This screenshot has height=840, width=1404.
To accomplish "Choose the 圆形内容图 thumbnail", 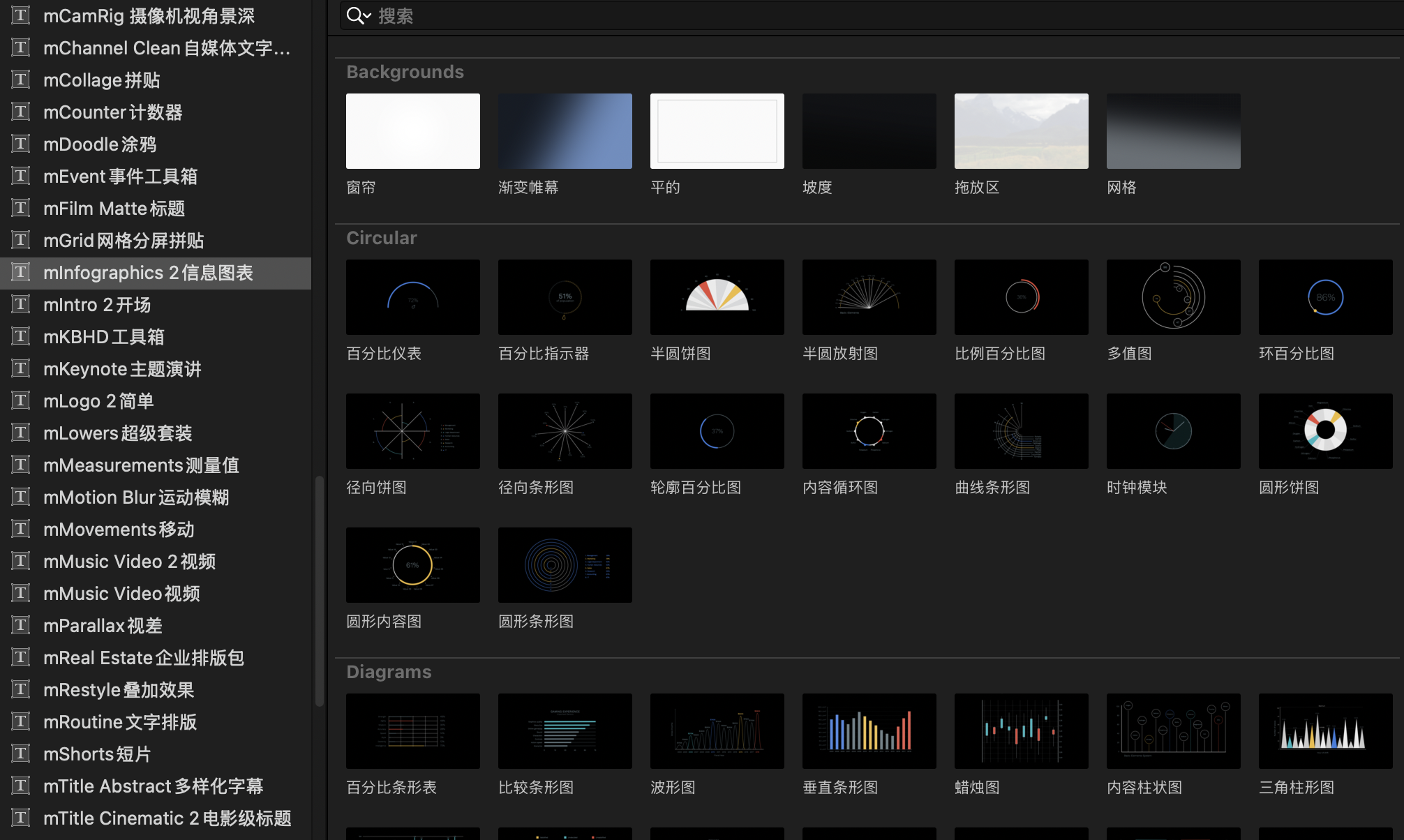I will pos(413,565).
